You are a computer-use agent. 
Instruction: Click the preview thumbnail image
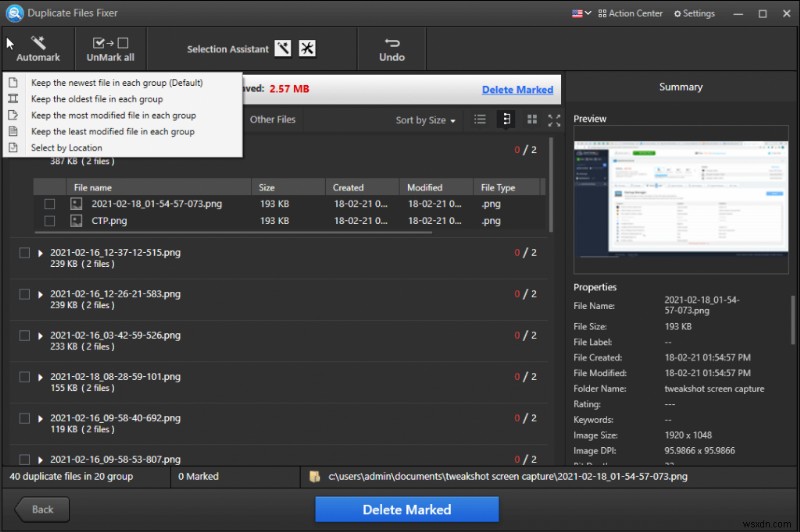click(681, 199)
